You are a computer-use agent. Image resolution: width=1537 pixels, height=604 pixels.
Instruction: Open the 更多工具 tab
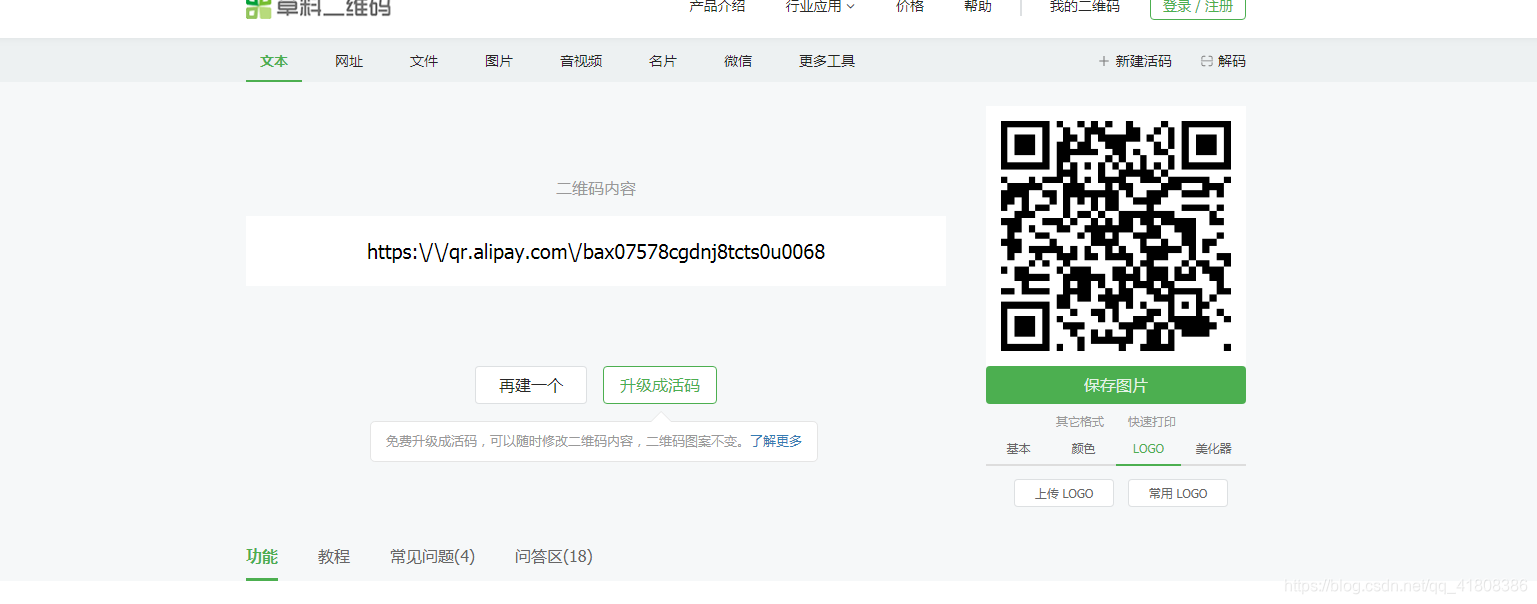(827, 61)
